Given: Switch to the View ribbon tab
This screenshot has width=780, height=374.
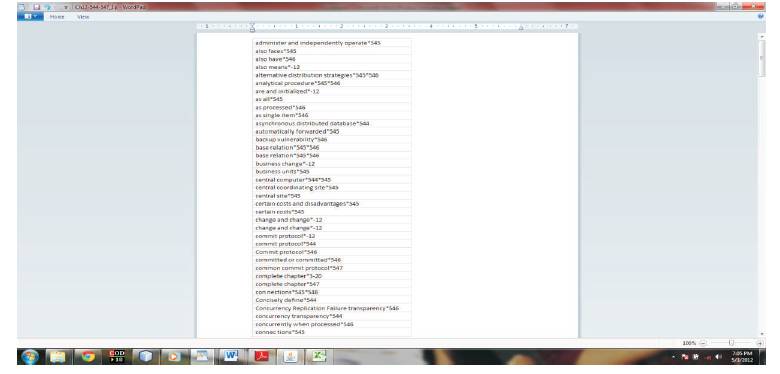Looking at the screenshot, I should click(83, 17).
